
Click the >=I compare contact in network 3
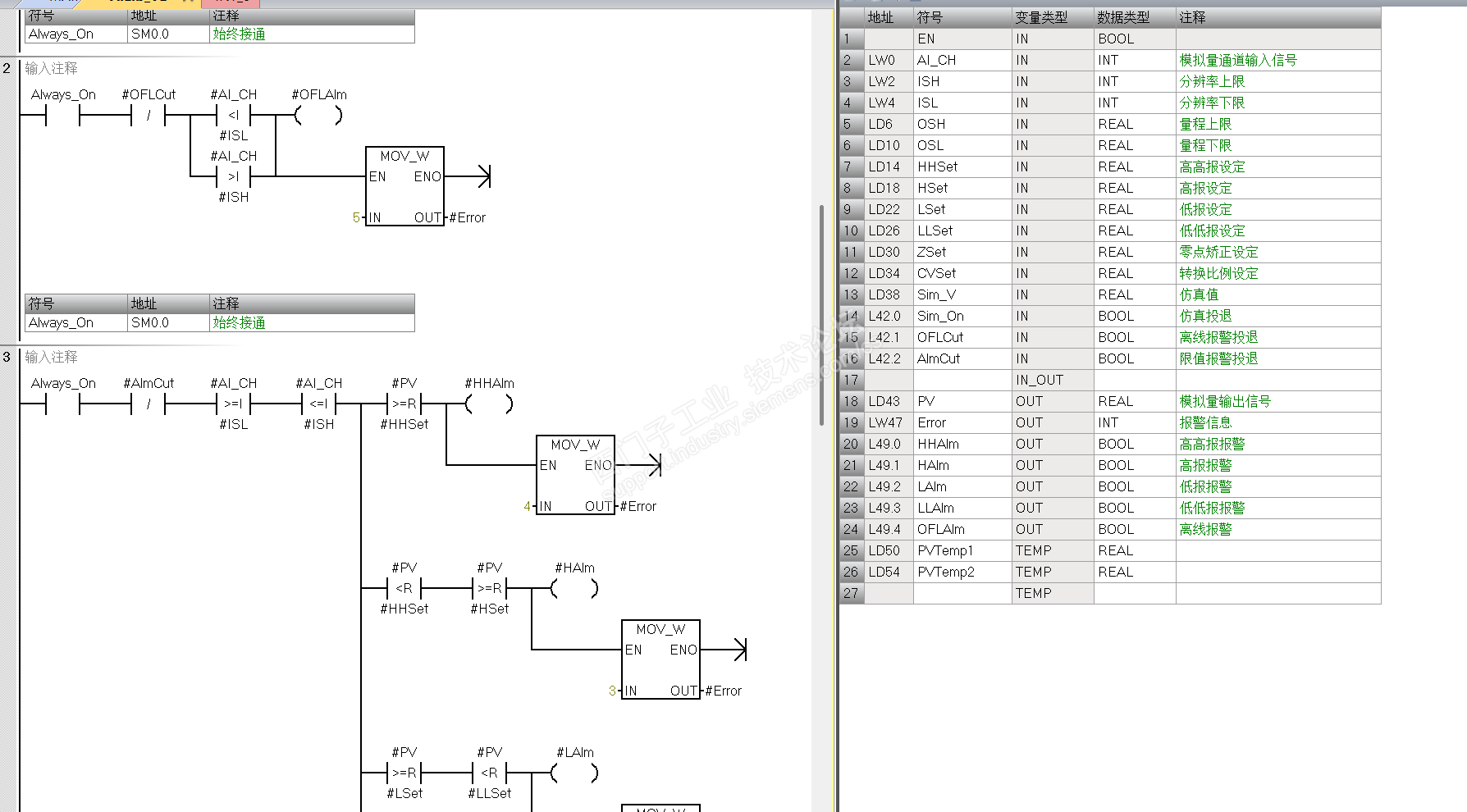(234, 404)
